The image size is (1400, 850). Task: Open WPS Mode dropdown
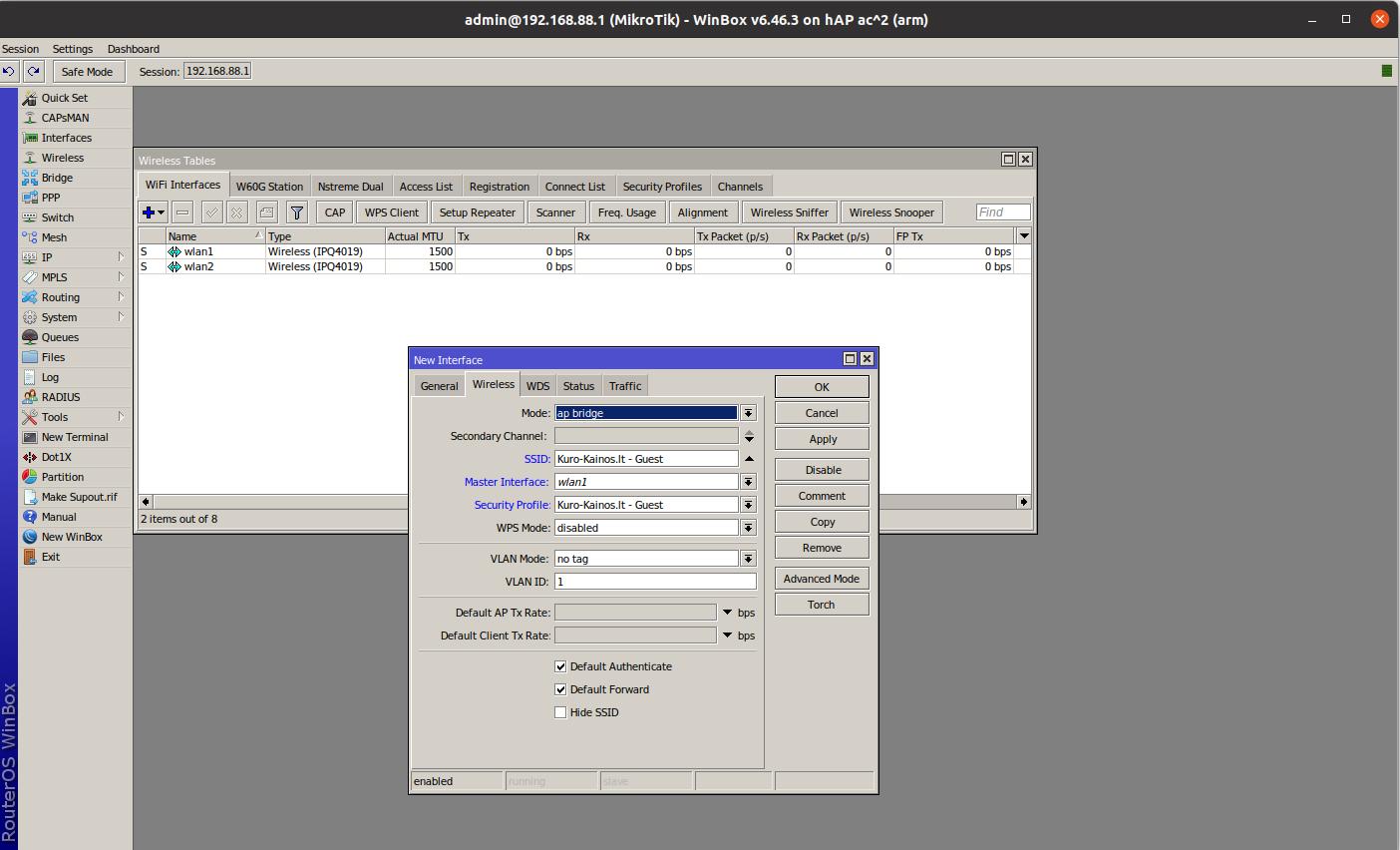(748, 528)
